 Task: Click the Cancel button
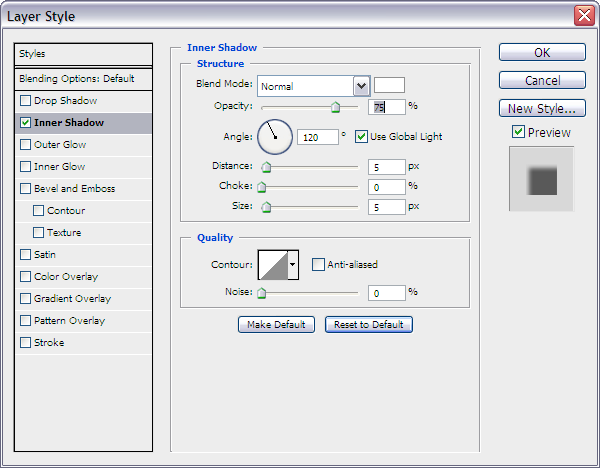tap(542, 80)
